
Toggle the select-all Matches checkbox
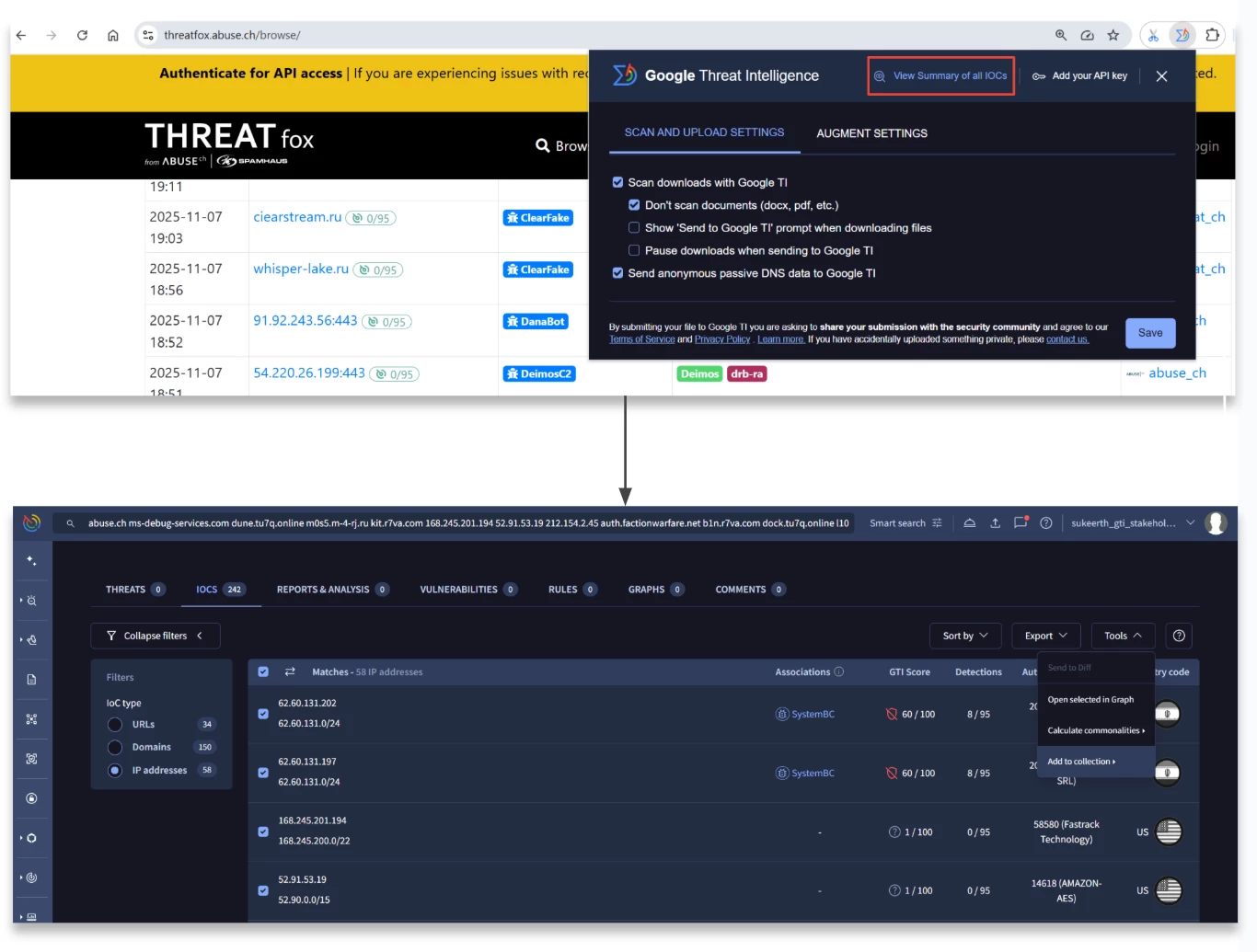pyautogui.click(x=263, y=672)
